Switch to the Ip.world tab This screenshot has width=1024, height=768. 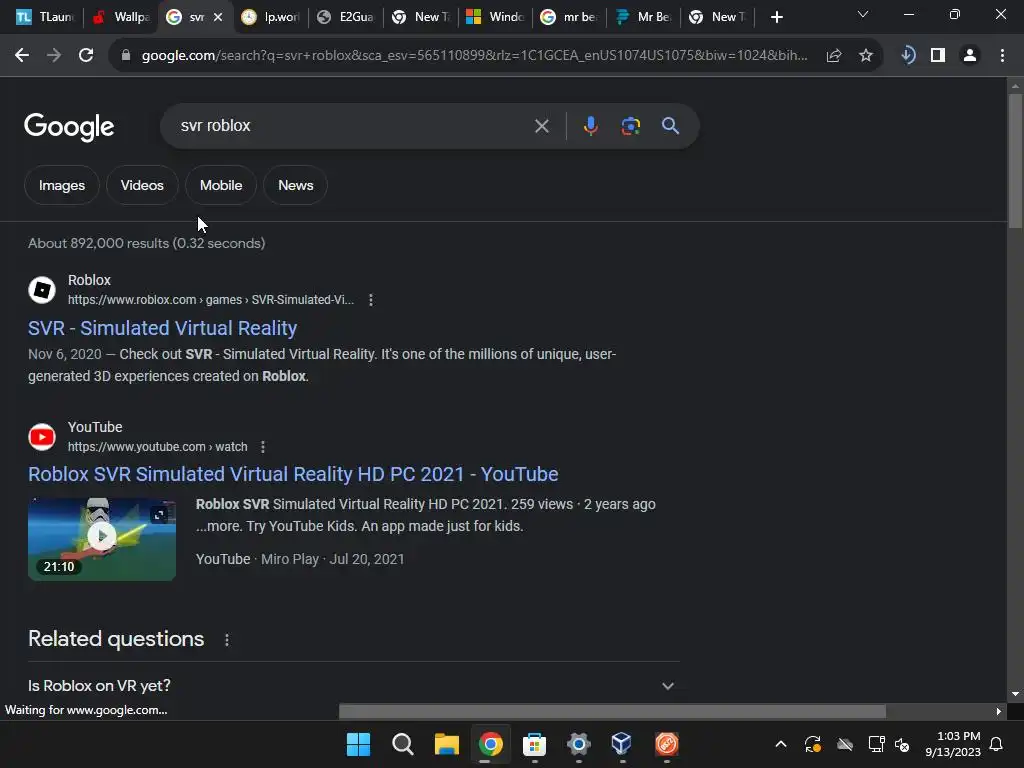coord(270,18)
